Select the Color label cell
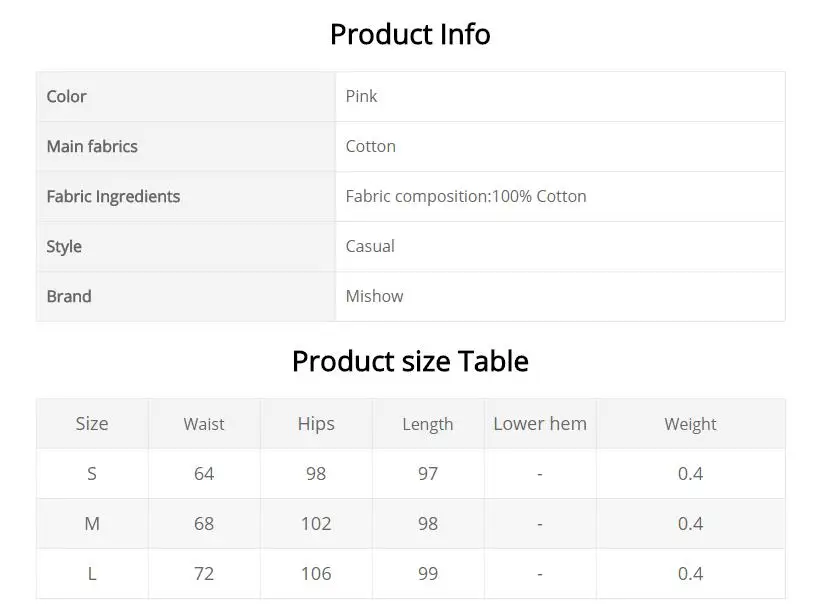The width and height of the screenshot is (814, 609). [186, 97]
